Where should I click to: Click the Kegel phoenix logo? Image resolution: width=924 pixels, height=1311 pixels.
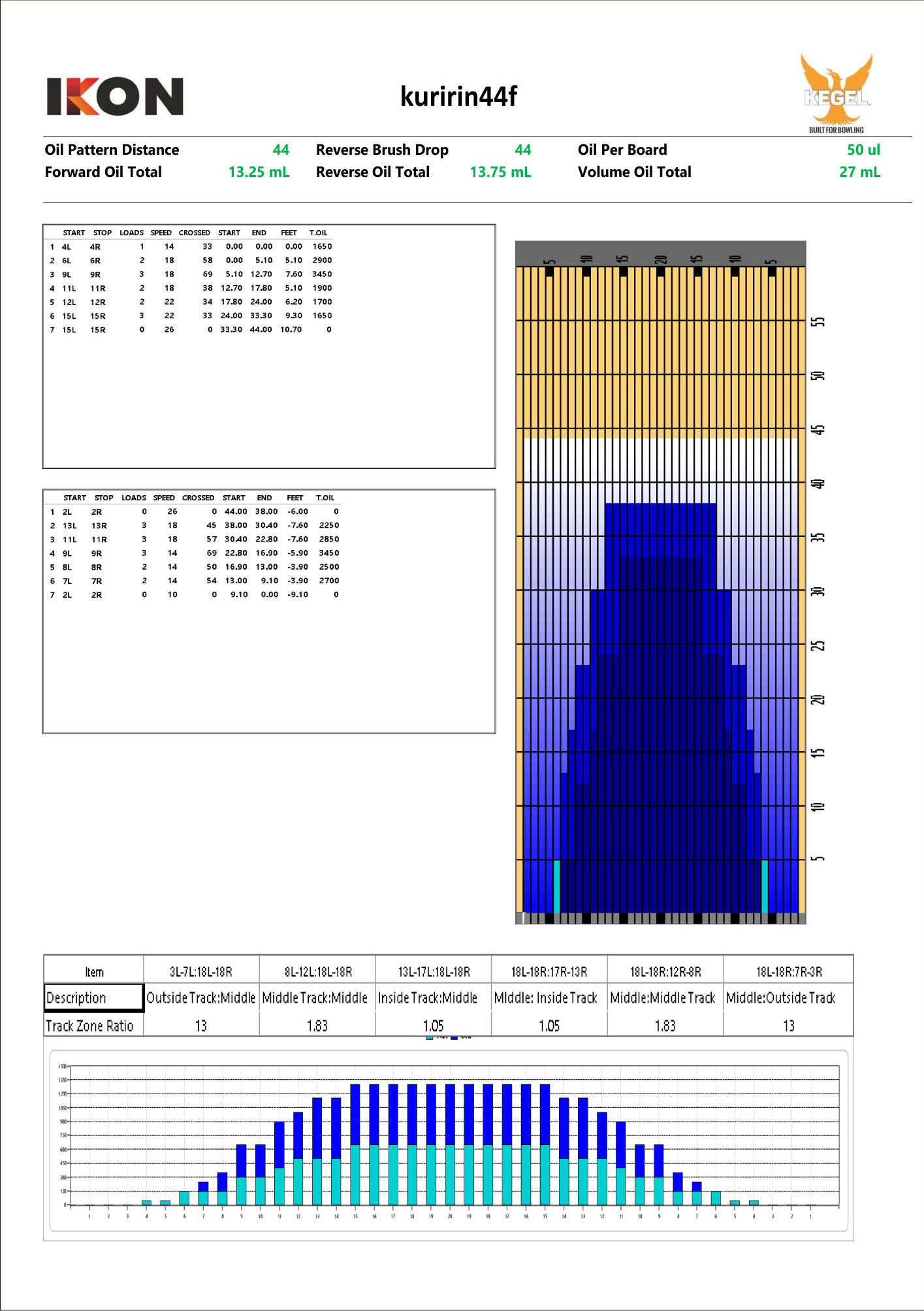pyautogui.click(x=836, y=91)
